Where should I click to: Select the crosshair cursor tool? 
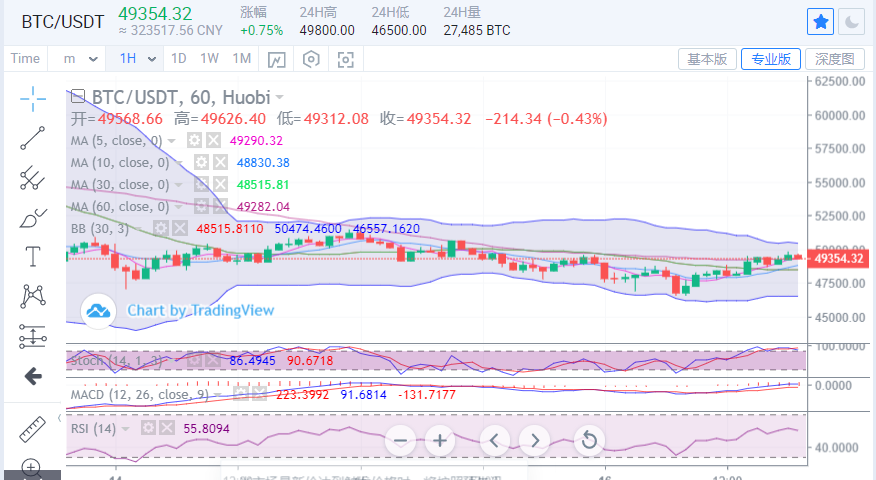[33, 98]
